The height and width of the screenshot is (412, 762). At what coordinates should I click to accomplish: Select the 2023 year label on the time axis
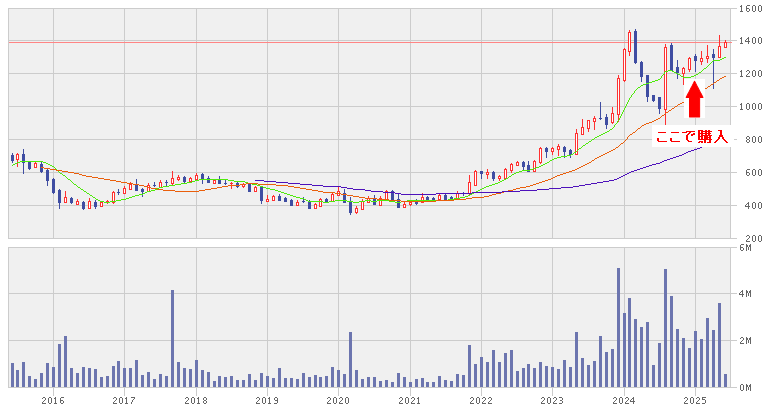point(552,401)
